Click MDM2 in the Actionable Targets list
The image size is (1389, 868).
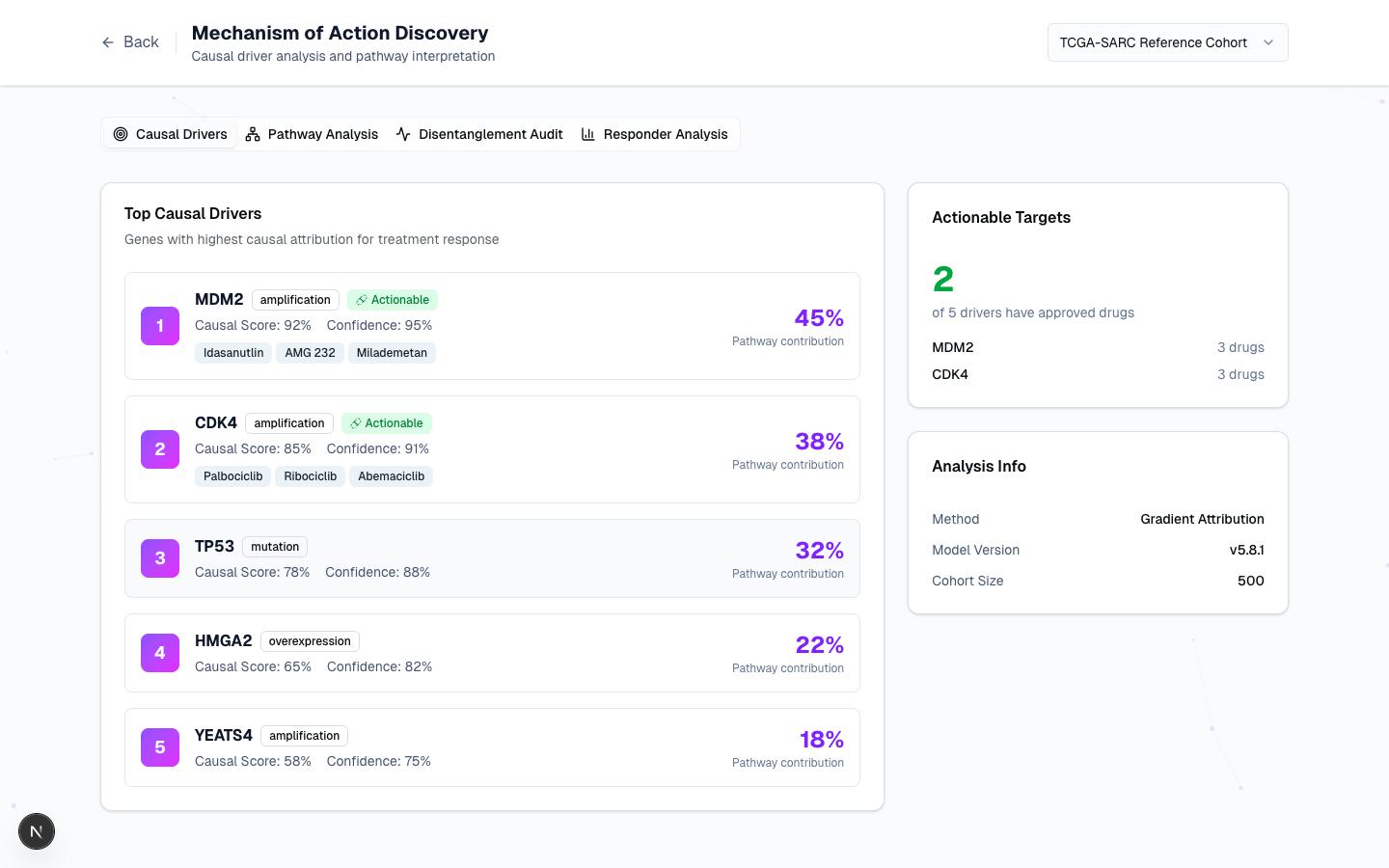[x=953, y=347]
